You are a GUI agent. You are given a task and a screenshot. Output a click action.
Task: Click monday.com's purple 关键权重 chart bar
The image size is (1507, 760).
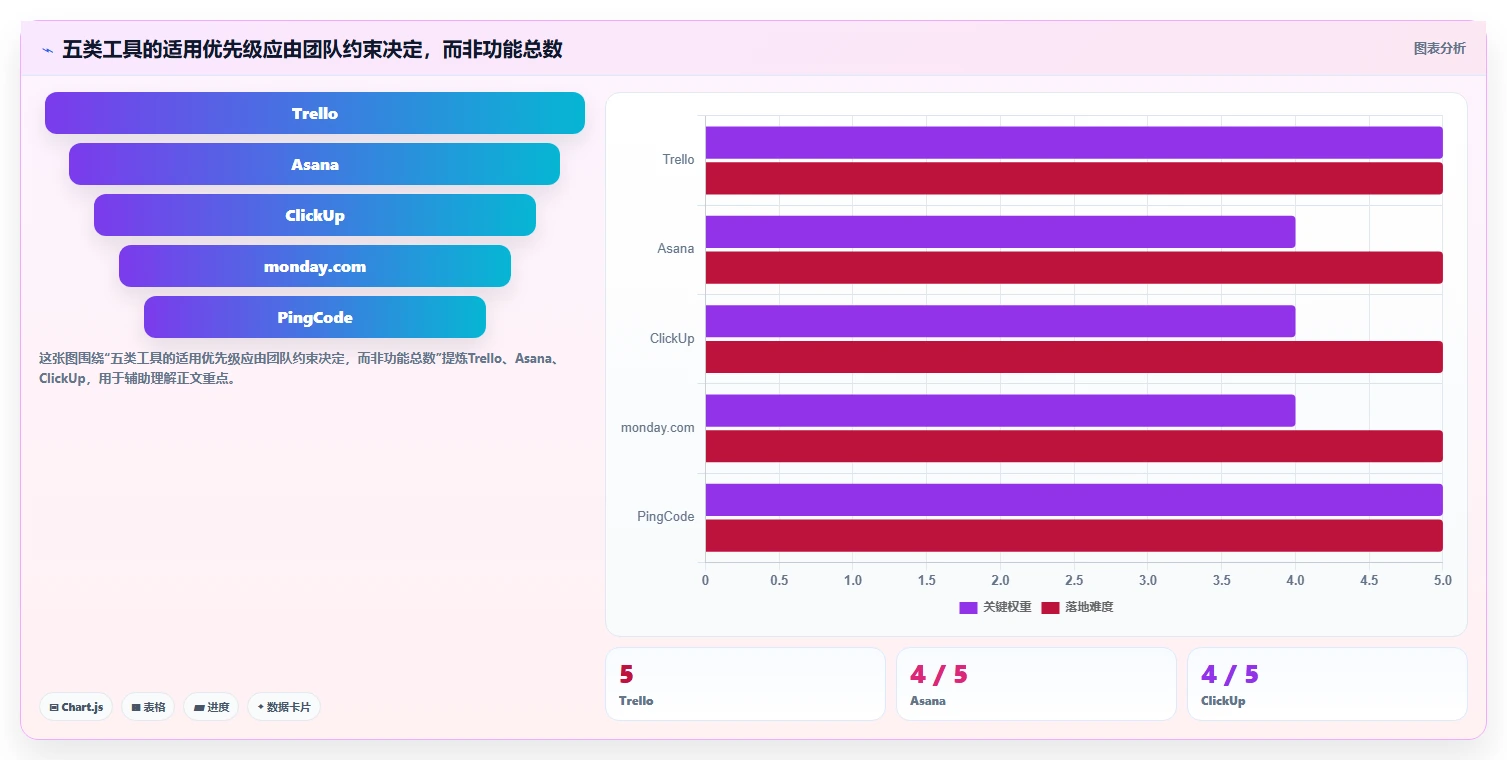(1000, 410)
